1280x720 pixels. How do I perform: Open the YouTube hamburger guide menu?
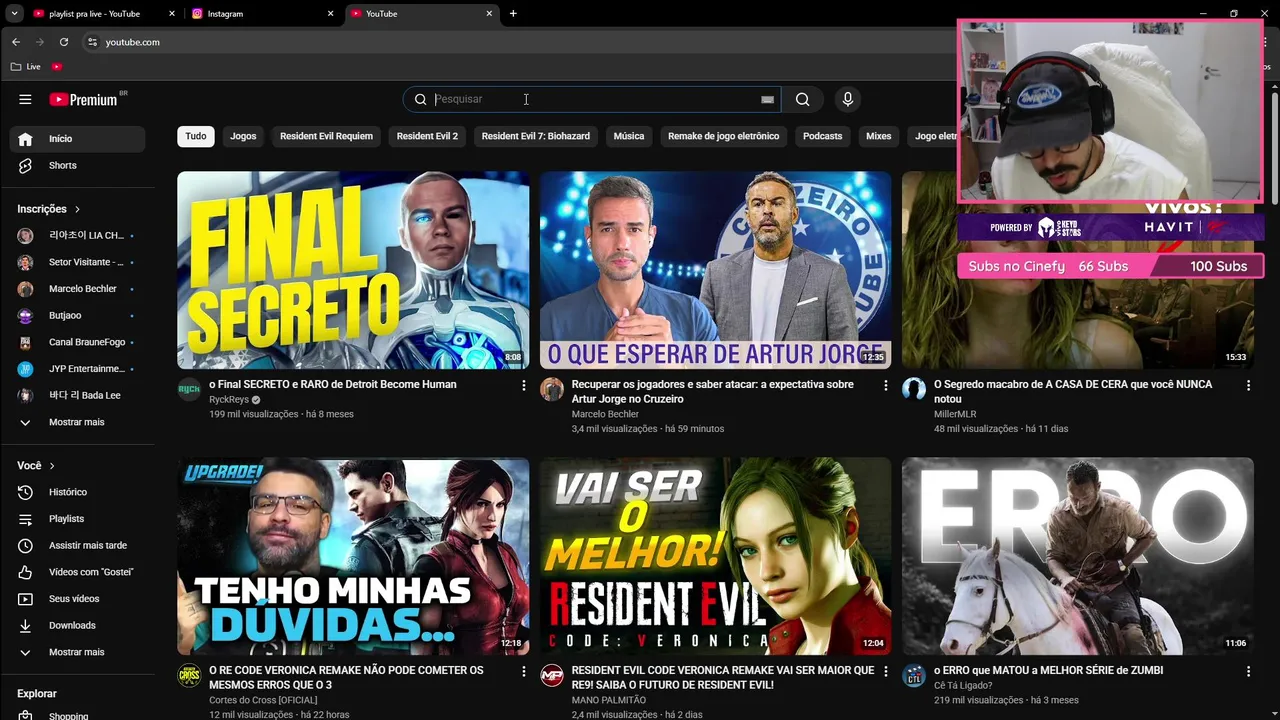pos(25,99)
